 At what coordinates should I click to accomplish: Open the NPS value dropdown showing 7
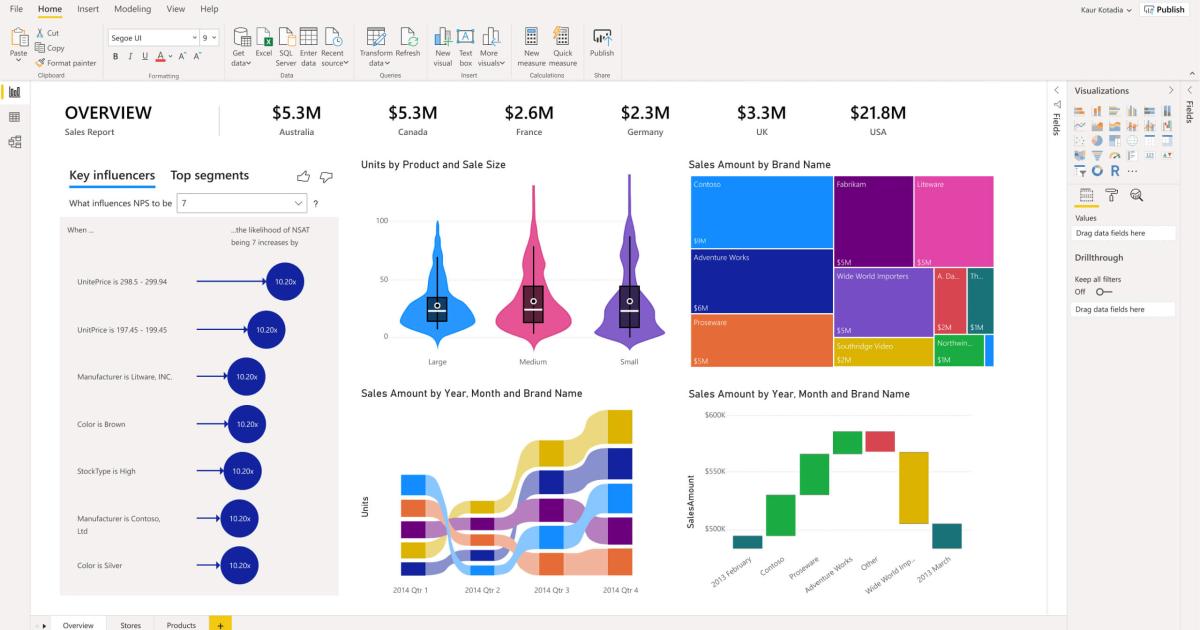click(241, 203)
